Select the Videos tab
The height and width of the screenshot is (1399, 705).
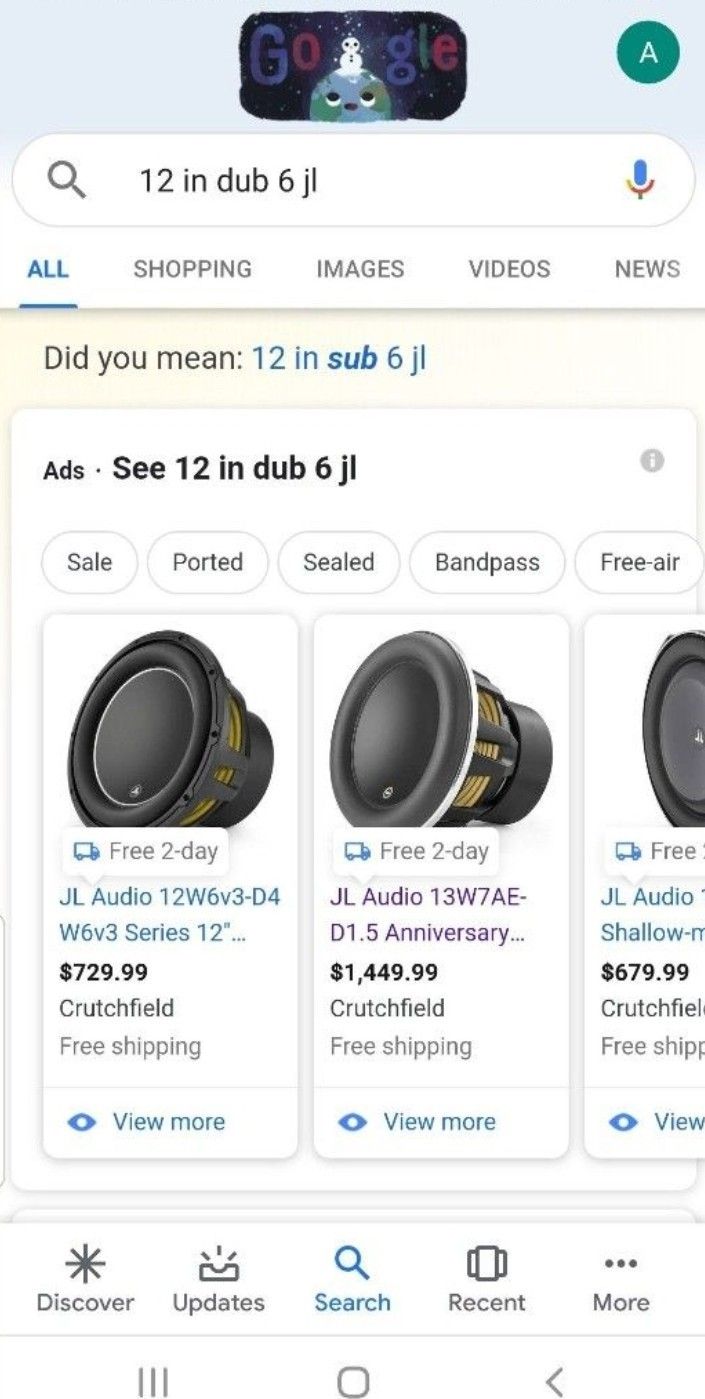point(509,269)
